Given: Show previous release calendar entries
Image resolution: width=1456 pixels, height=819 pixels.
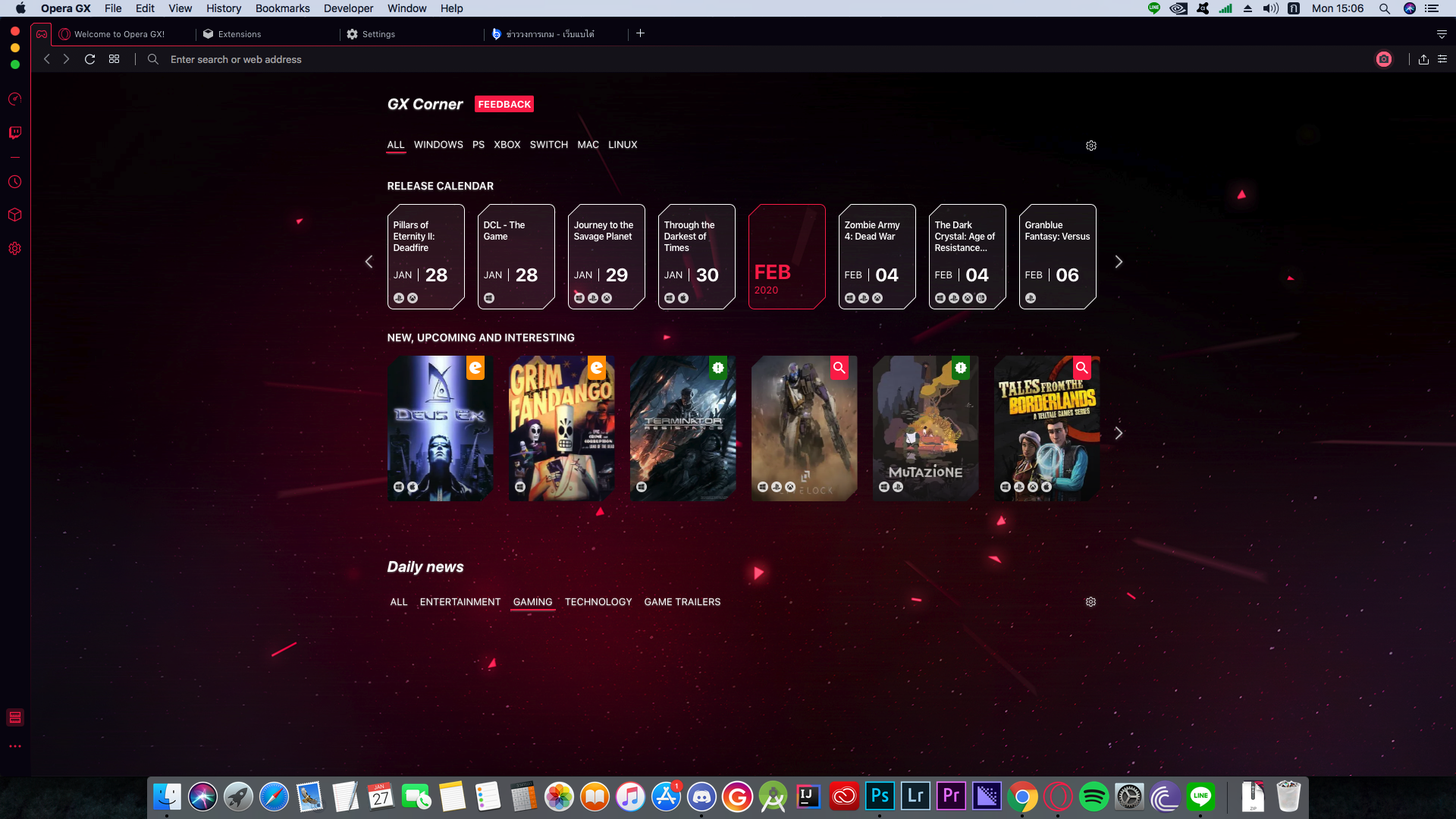Looking at the screenshot, I should pyautogui.click(x=369, y=262).
